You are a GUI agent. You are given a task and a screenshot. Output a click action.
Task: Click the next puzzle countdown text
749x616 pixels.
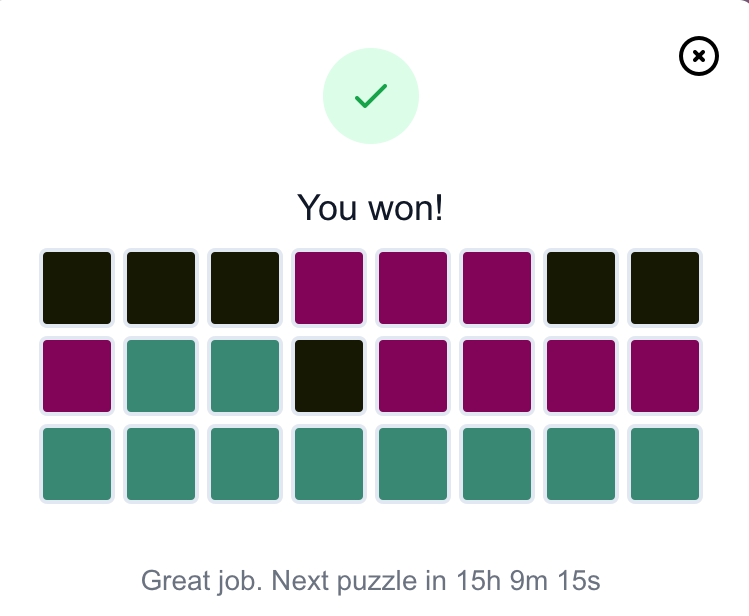pos(371,581)
